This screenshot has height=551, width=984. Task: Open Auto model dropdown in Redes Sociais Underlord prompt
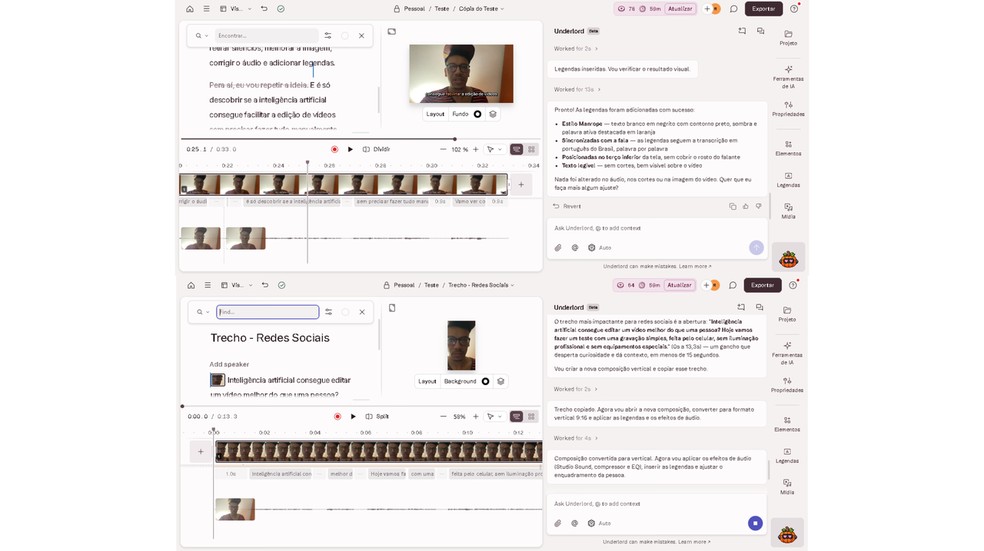(x=599, y=523)
